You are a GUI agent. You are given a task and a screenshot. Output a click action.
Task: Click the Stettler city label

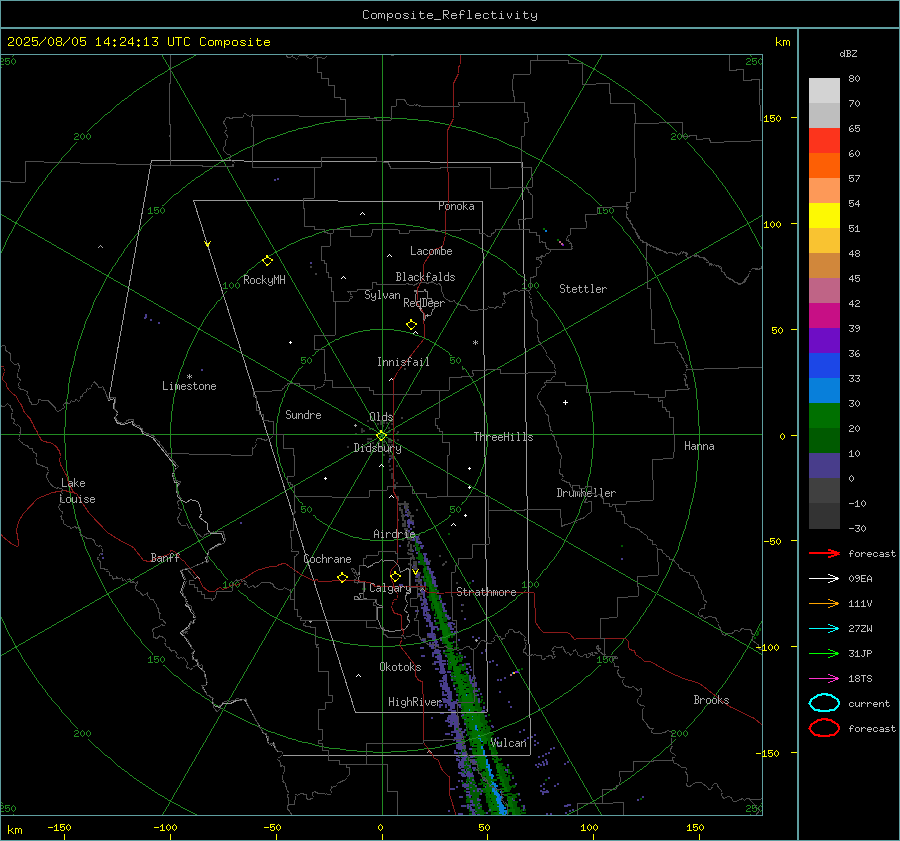pos(583,289)
